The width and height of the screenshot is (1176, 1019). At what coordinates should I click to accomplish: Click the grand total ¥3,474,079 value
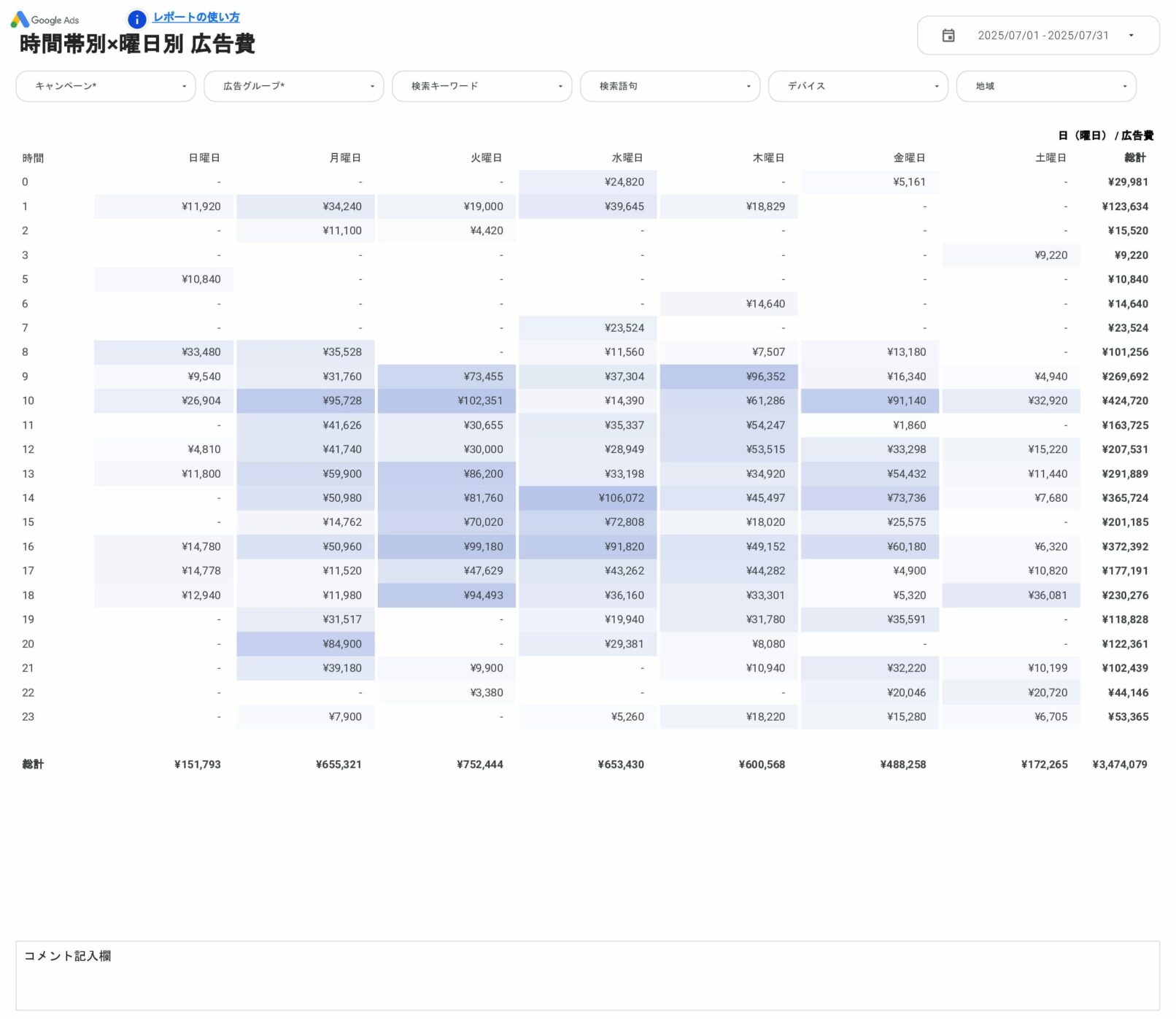[x=1119, y=764]
